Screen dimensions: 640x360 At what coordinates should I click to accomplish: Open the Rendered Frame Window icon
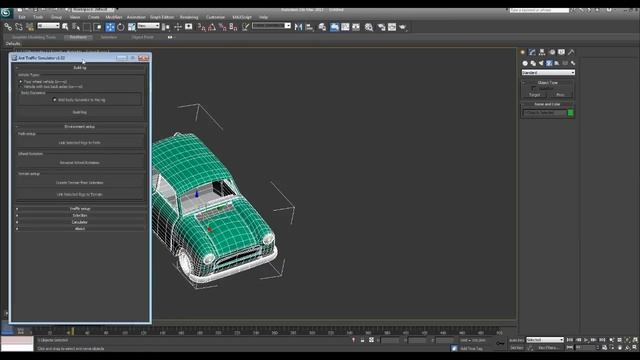tap(392, 27)
